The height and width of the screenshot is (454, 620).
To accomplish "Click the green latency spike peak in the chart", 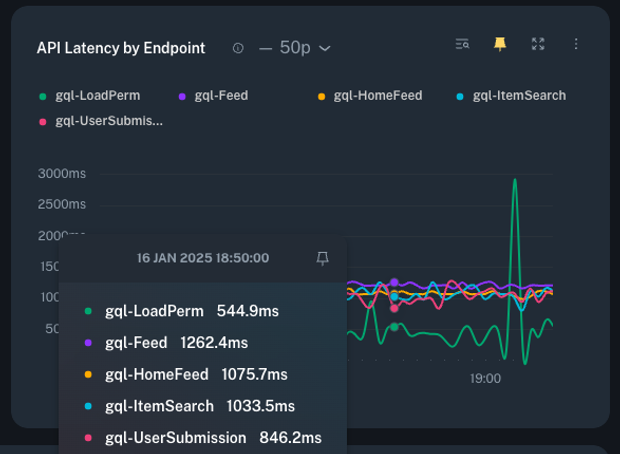I will (515, 181).
